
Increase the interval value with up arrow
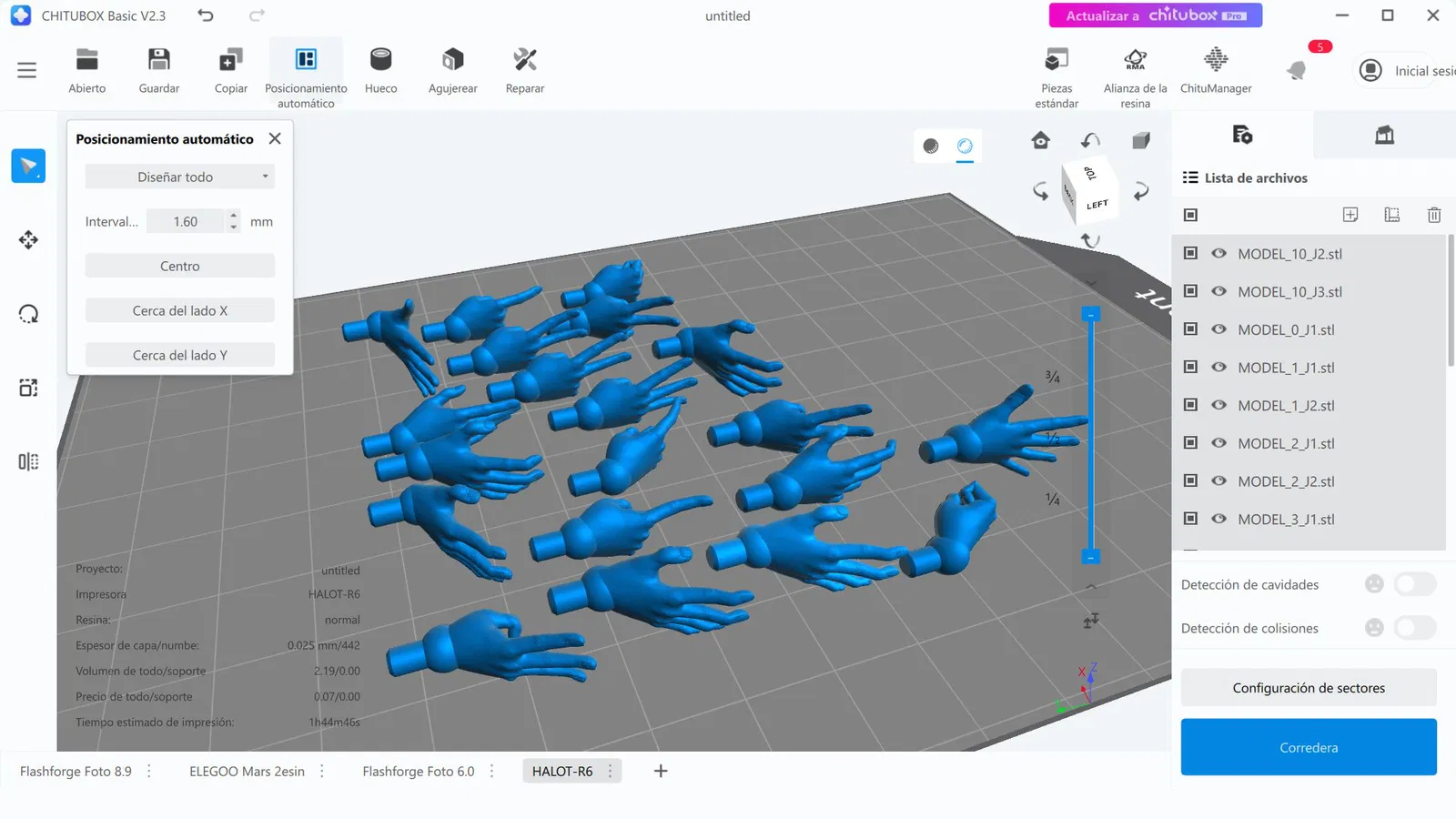coord(234,216)
